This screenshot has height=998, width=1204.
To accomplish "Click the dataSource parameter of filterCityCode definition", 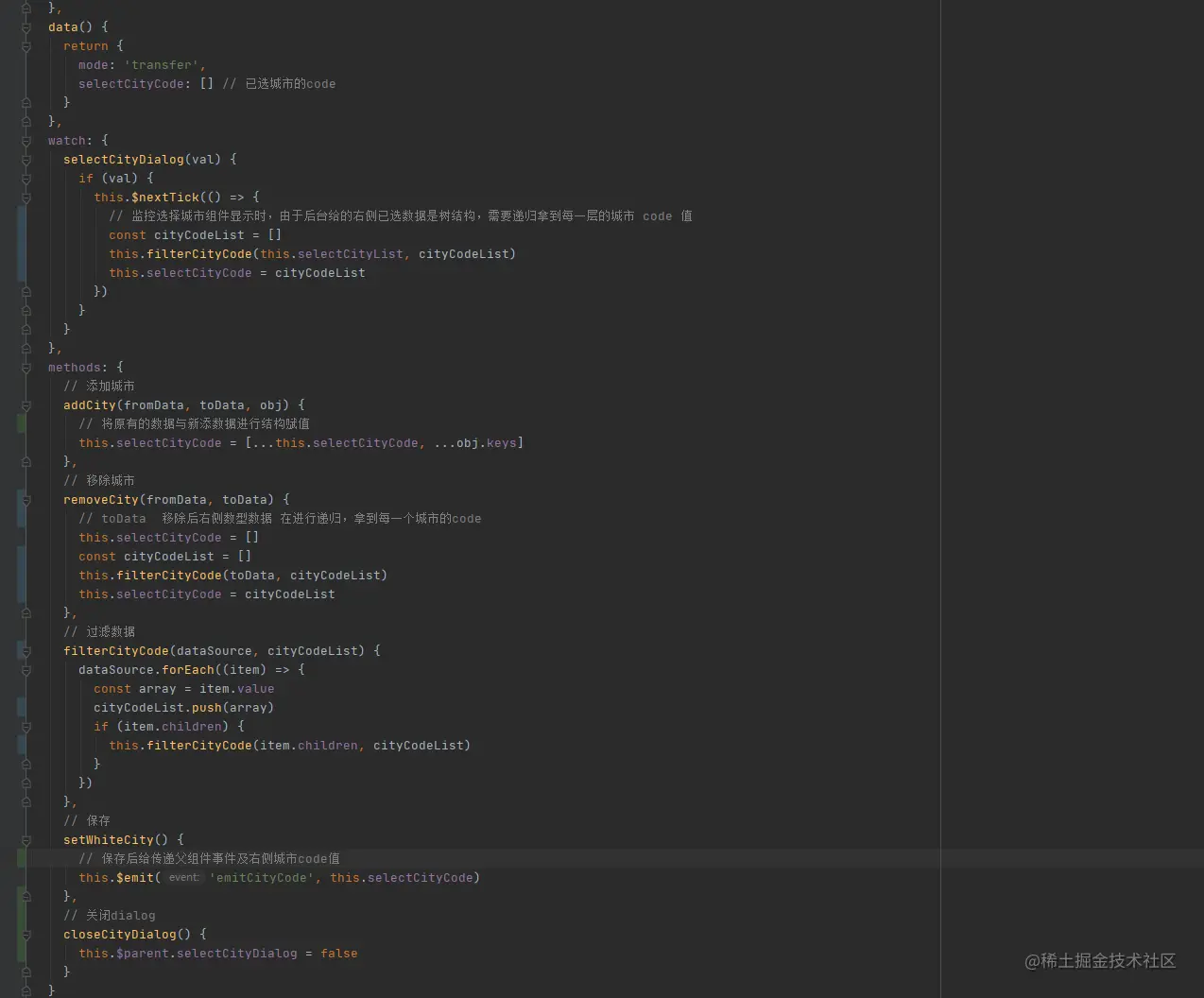I will (x=215, y=651).
